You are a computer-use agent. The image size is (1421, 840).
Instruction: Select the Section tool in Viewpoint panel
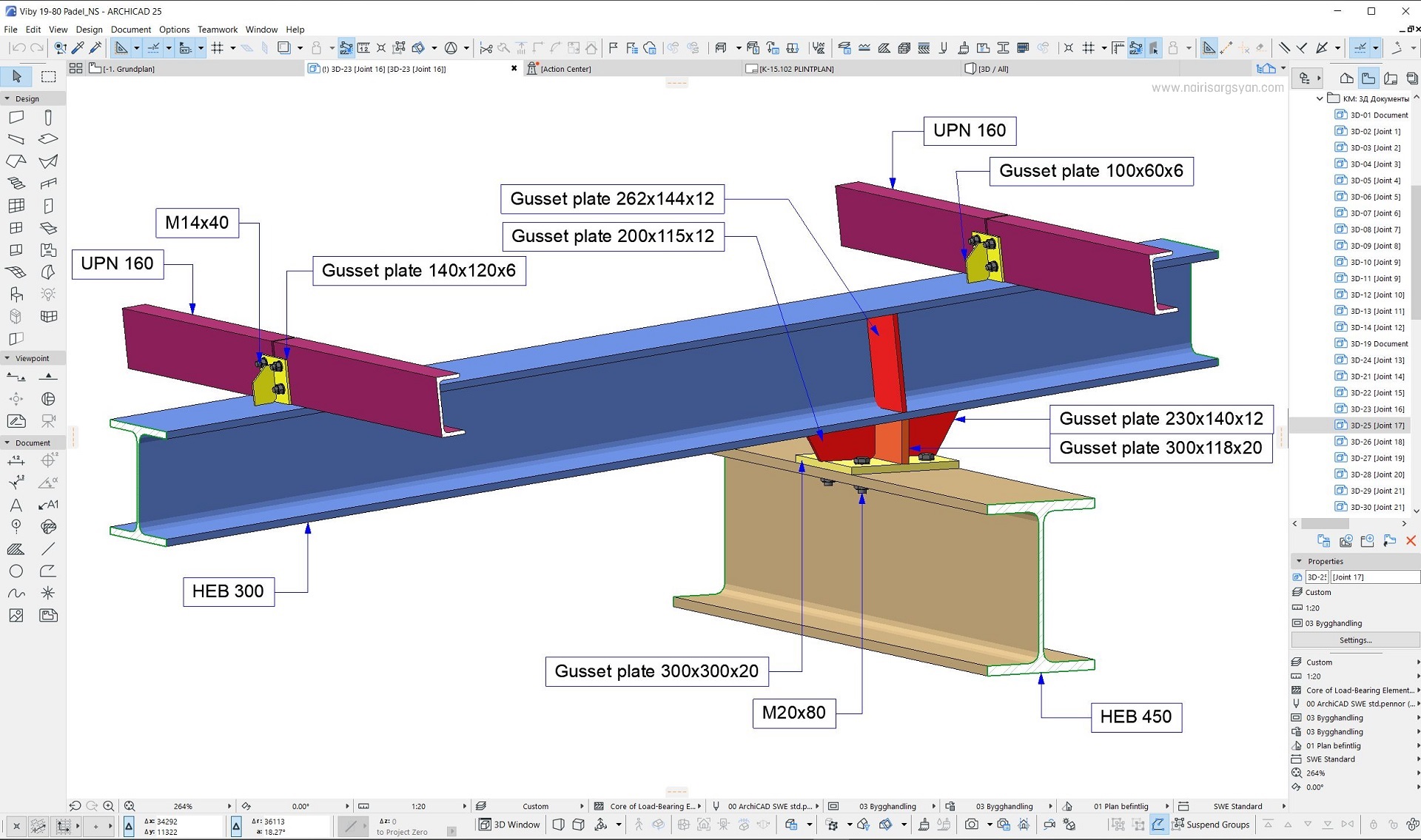click(x=16, y=377)
